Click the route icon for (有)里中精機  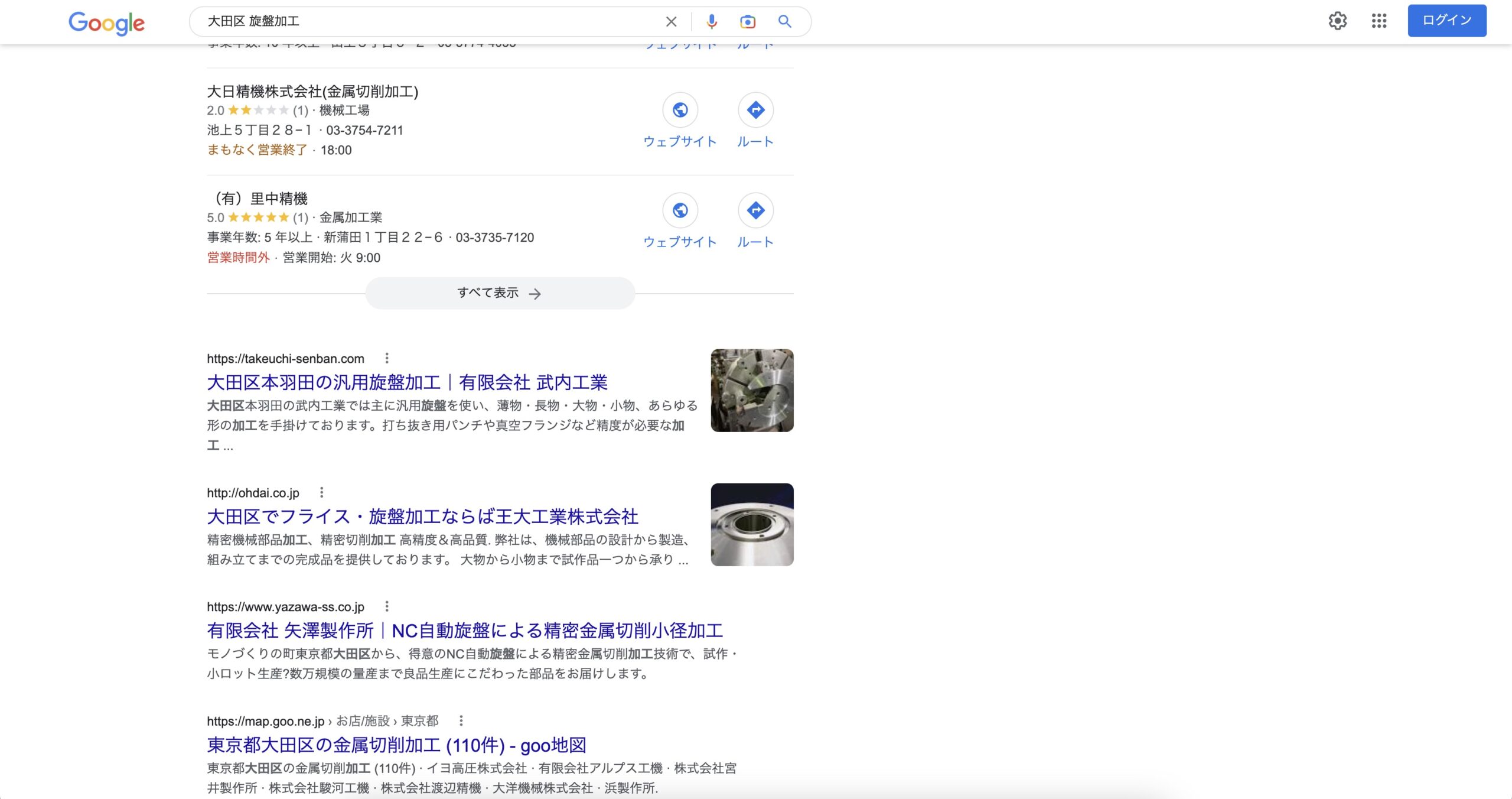(x=756, y=210)
